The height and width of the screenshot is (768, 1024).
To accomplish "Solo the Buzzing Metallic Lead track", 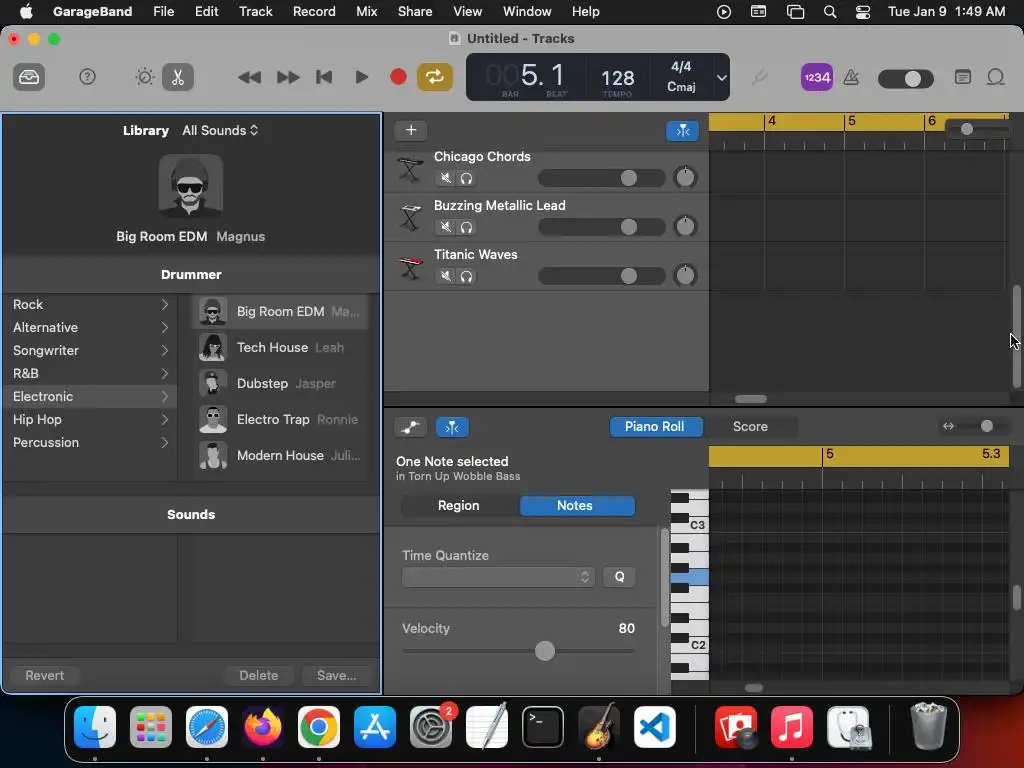I will [466, 227].
